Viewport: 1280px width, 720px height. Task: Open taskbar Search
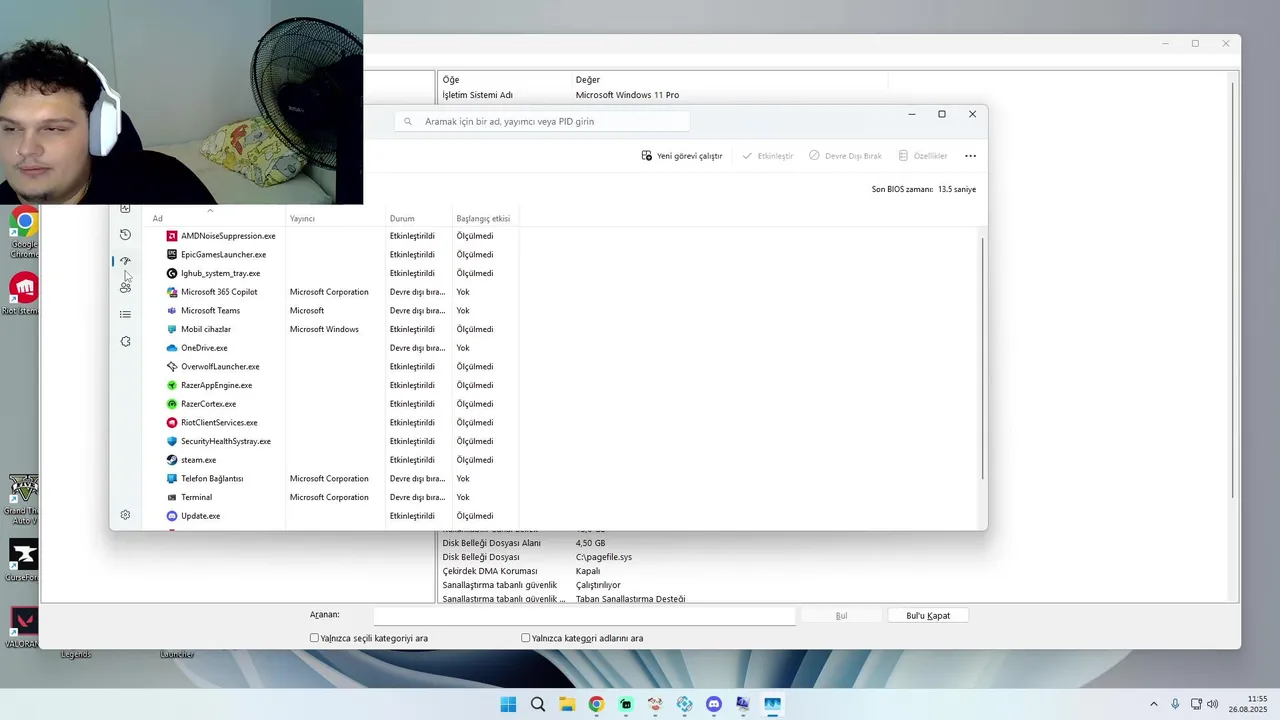click(538, 704)
